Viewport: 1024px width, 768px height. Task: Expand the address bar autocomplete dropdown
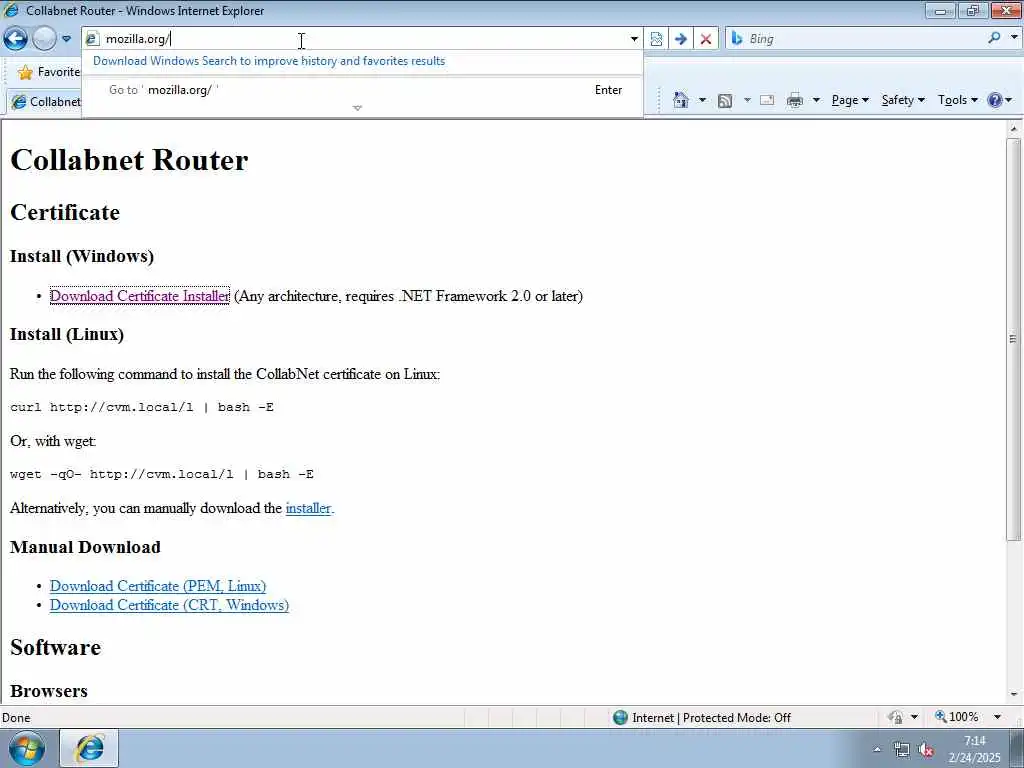(x=633, y=39)
